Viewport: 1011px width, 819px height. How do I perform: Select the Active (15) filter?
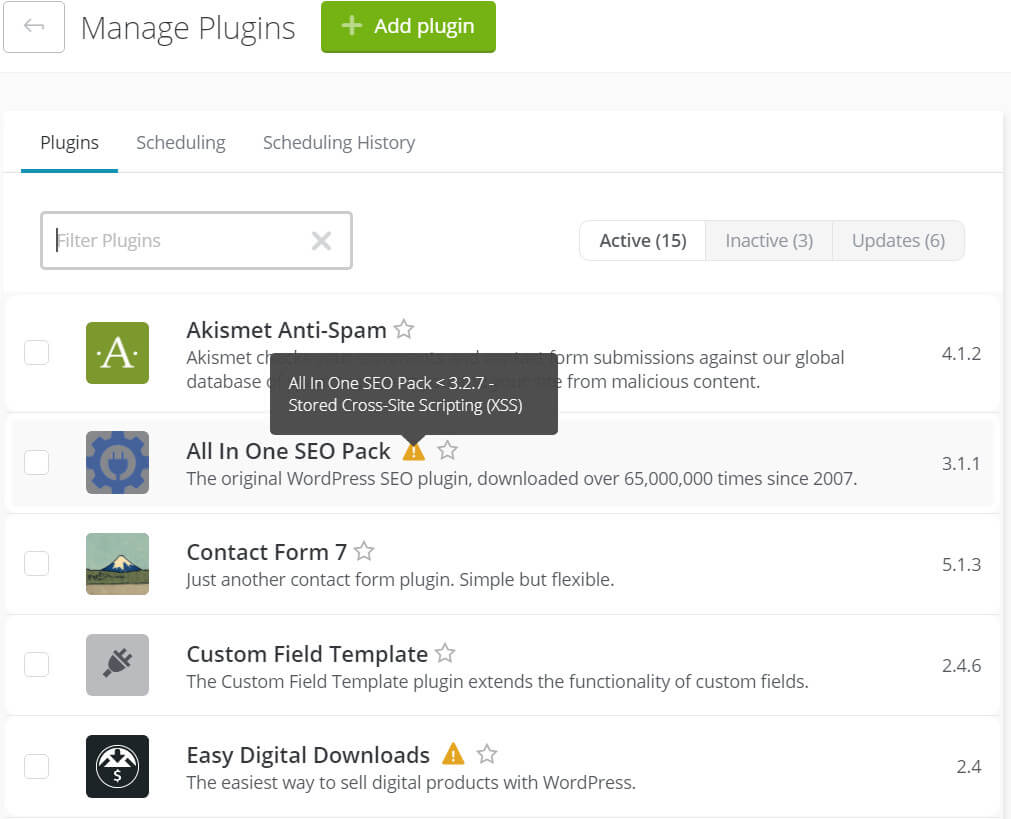643,241
